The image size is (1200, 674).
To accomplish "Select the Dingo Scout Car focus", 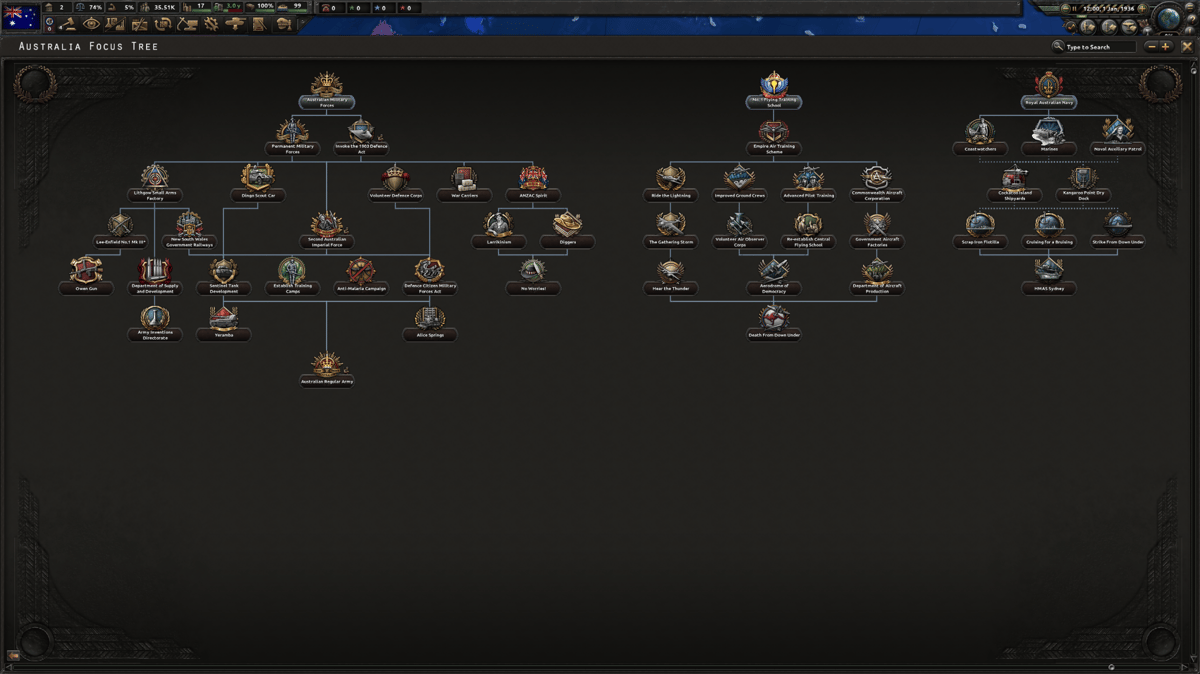I will (258, 183).
